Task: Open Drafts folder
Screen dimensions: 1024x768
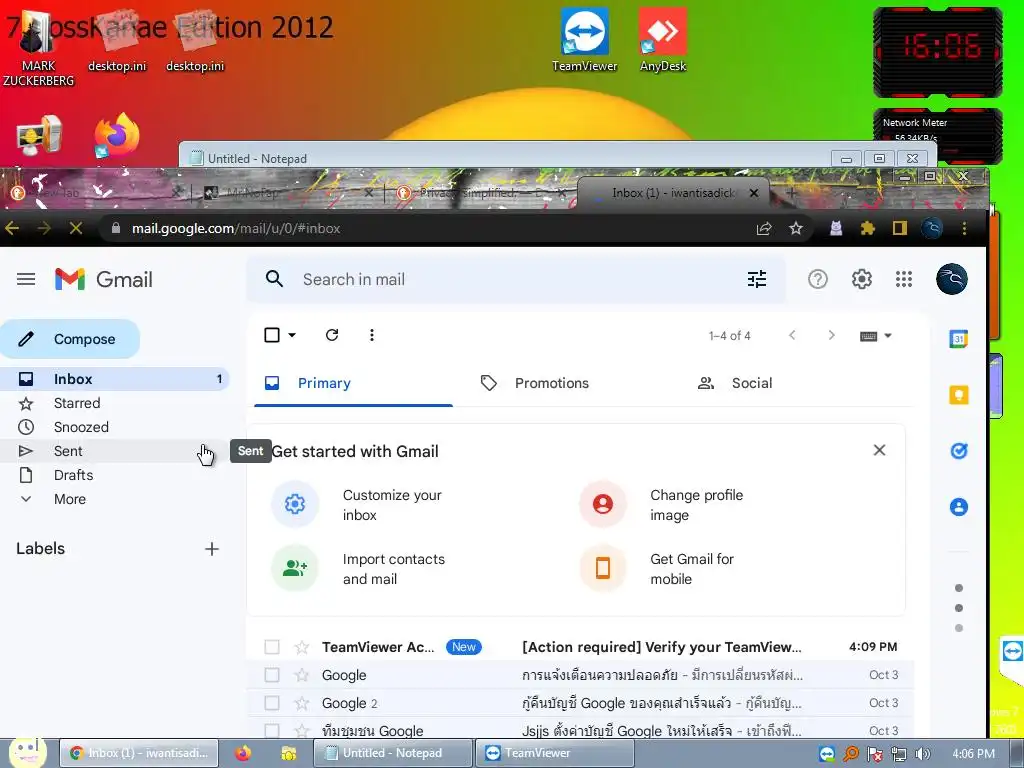Action: click(x=114, y=475)
